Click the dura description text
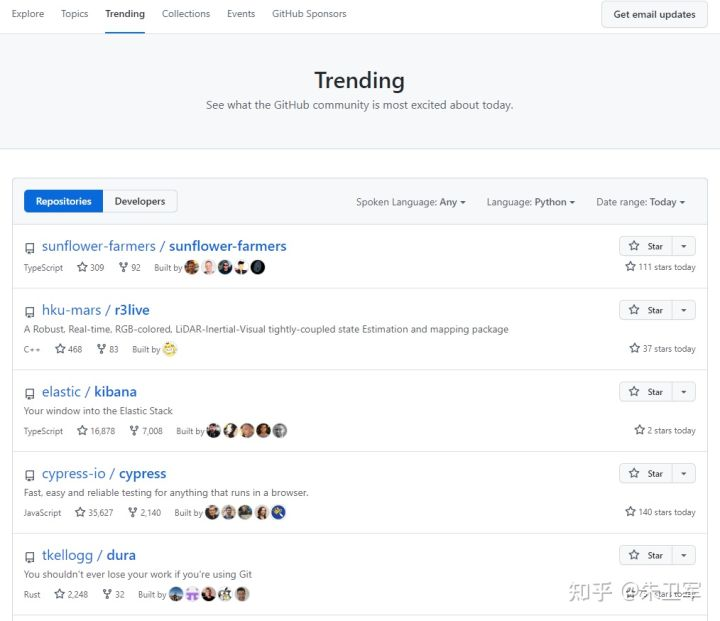This screenshot has height=621, width=720. 138,575
